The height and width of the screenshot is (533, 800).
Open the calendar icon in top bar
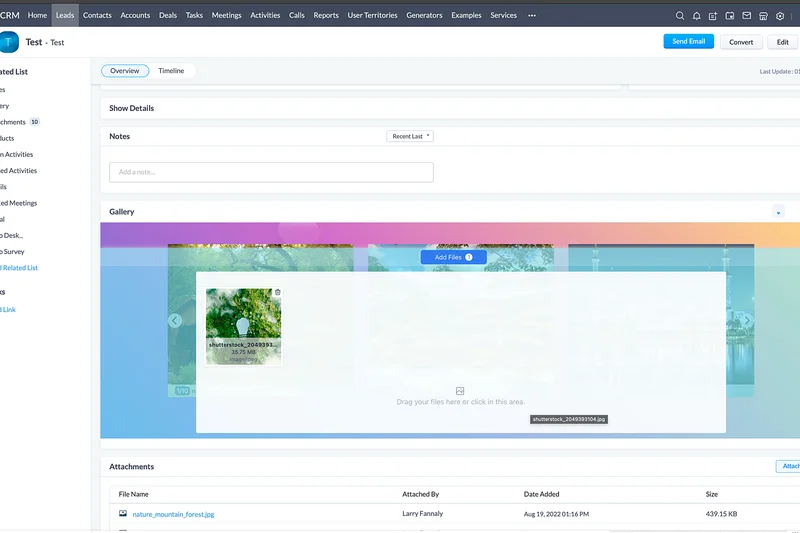coord(730,16)
